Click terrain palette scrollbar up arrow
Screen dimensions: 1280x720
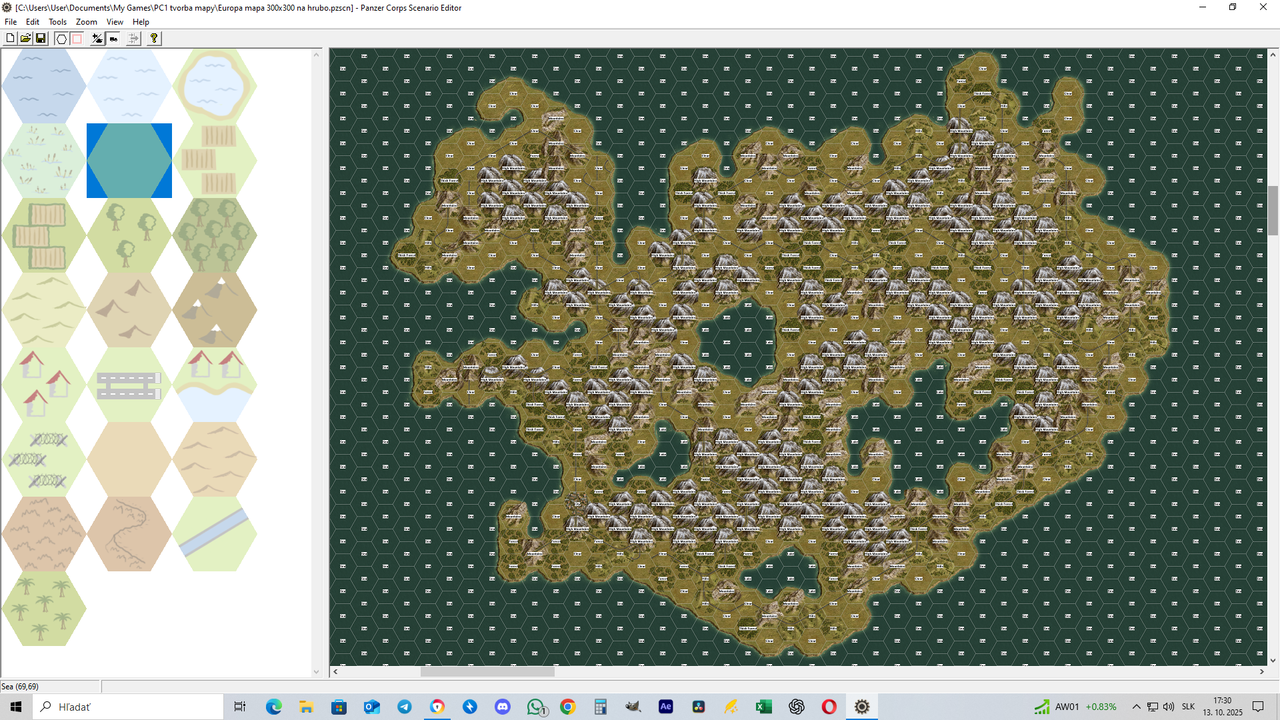319,55
